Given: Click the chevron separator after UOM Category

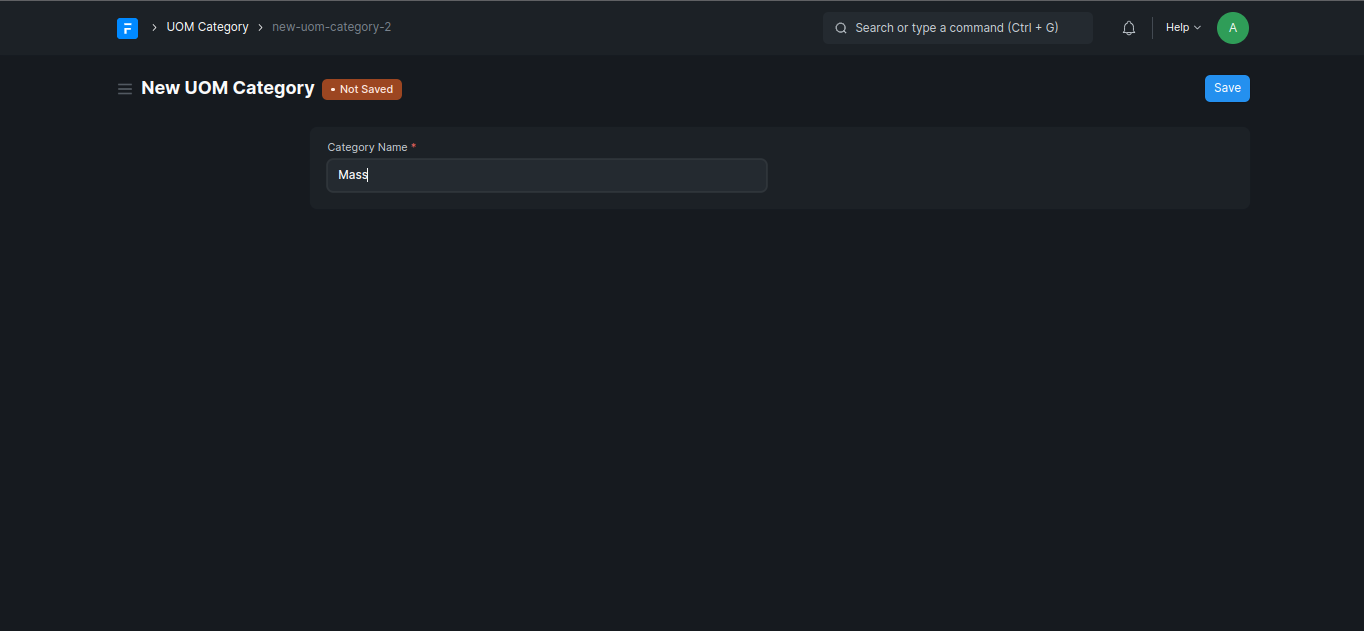Looking at the screenshot, I should pyautogui.click(x=260, y=28).
